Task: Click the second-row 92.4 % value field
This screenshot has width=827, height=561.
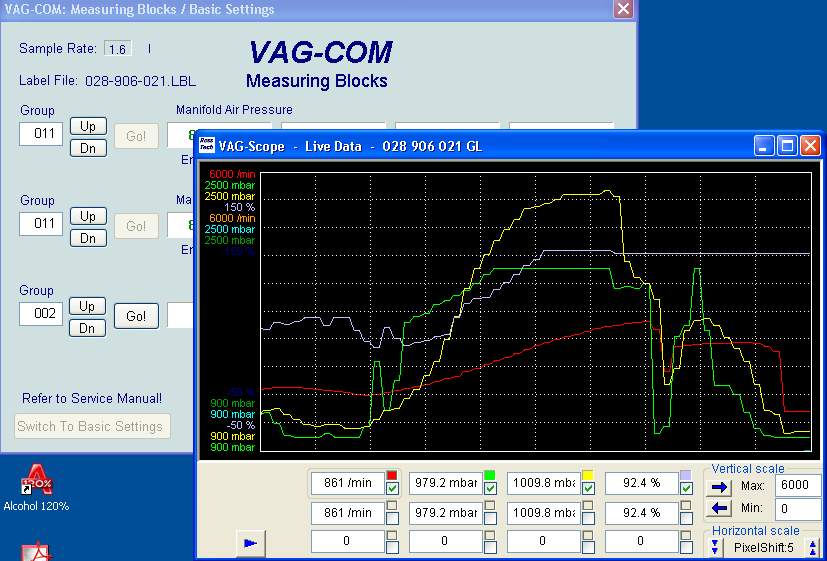Action: 641,513
